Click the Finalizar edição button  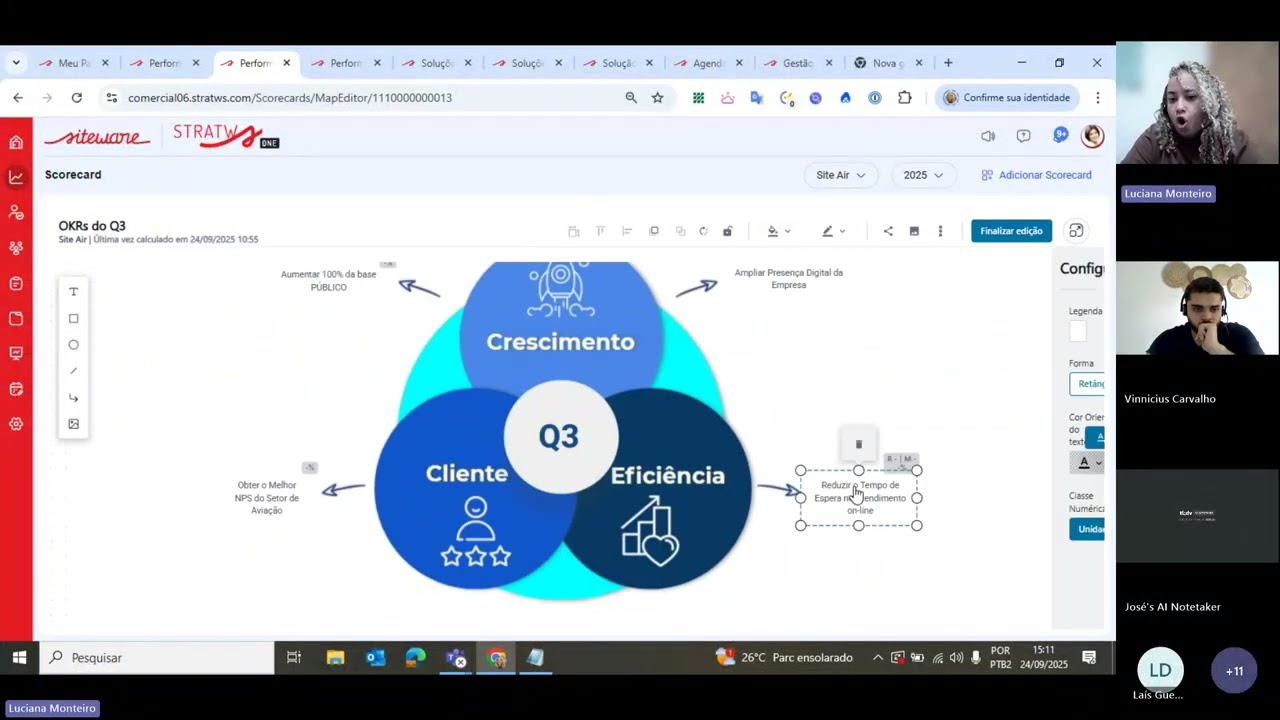coord(1011,231)
